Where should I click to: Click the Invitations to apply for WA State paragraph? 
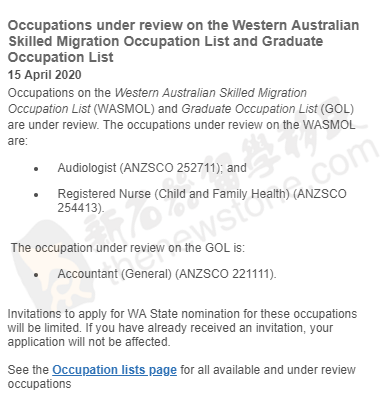[x=182, y=328]
